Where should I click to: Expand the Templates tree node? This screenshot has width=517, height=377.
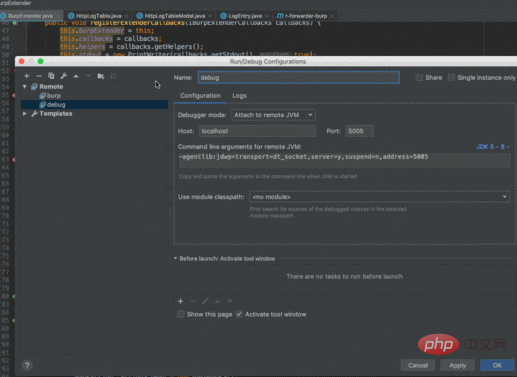[25, 114]
